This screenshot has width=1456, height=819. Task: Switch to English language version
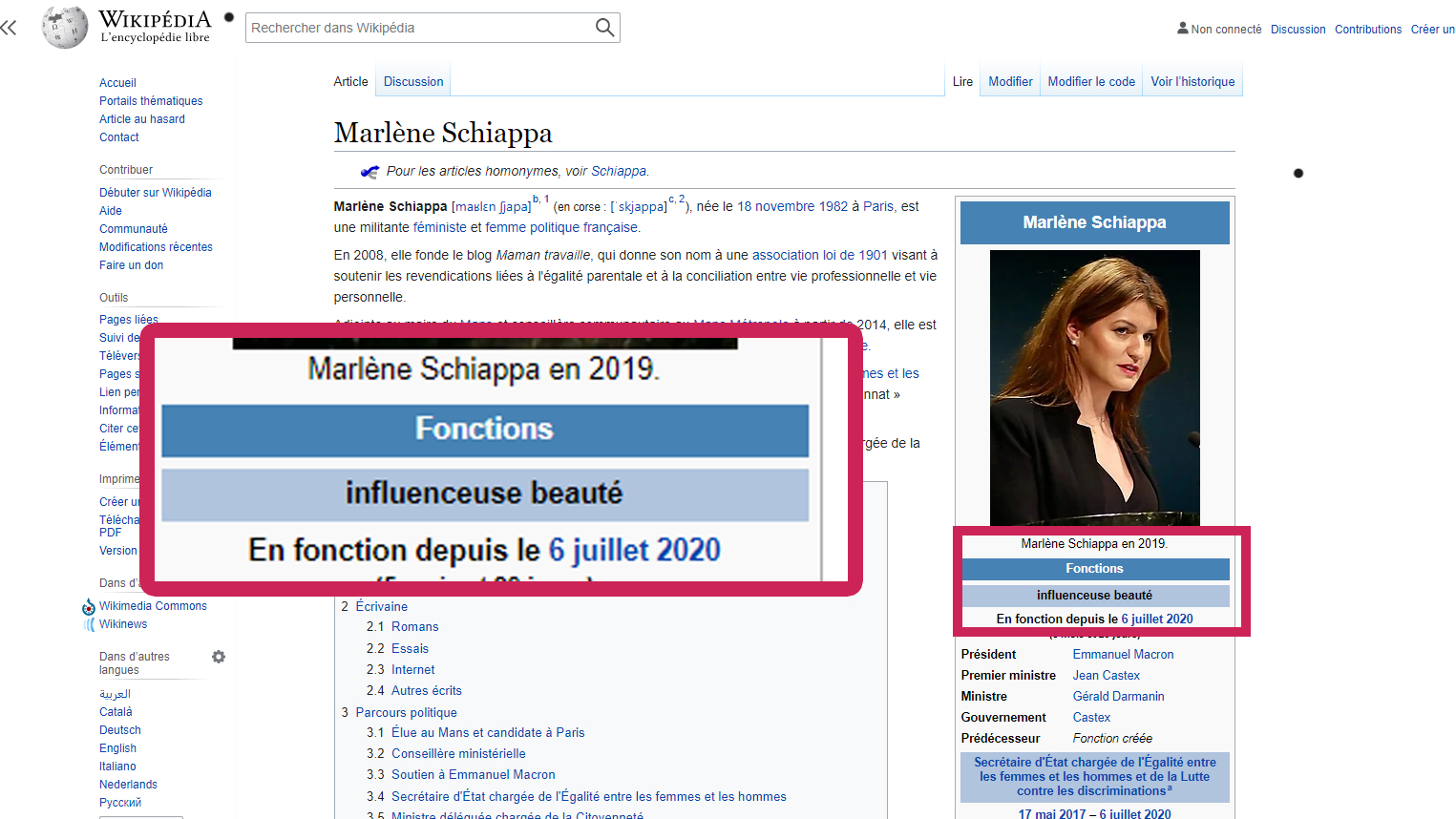(117, 748)
